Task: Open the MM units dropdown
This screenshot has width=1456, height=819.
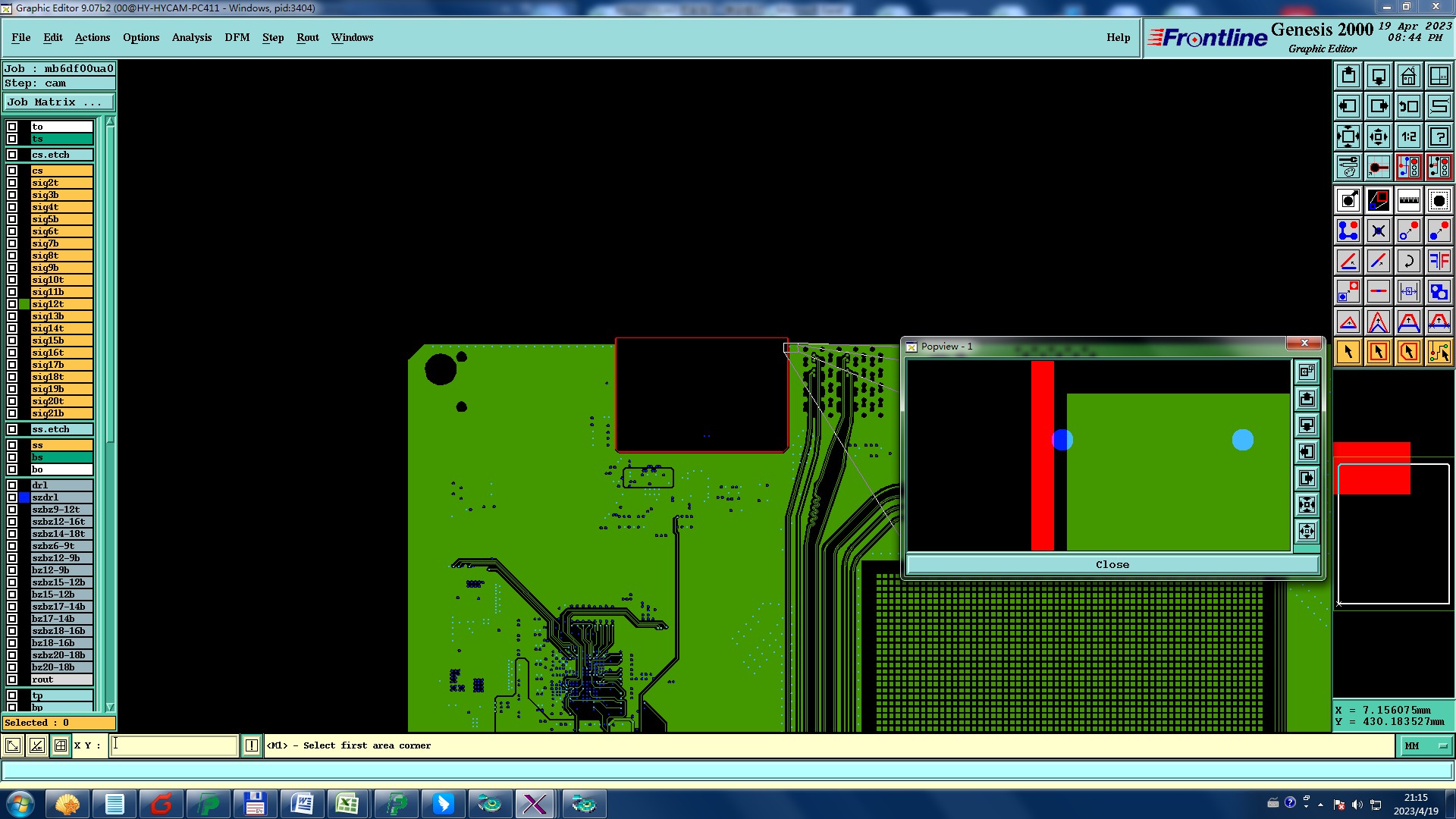Action: (x=1425, y=745)
